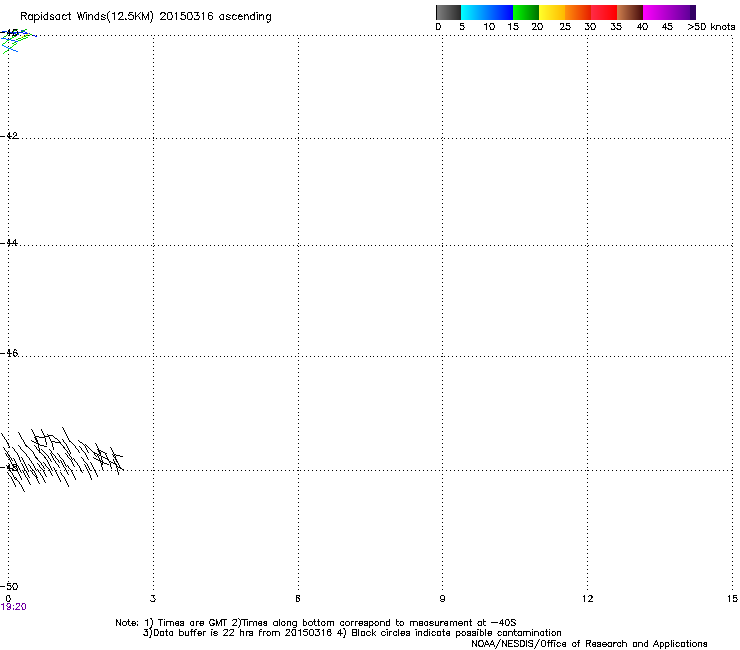Click the latitude label '-44'
The width and height of the screenshot is (740, 650).
(x=9, y=243)
